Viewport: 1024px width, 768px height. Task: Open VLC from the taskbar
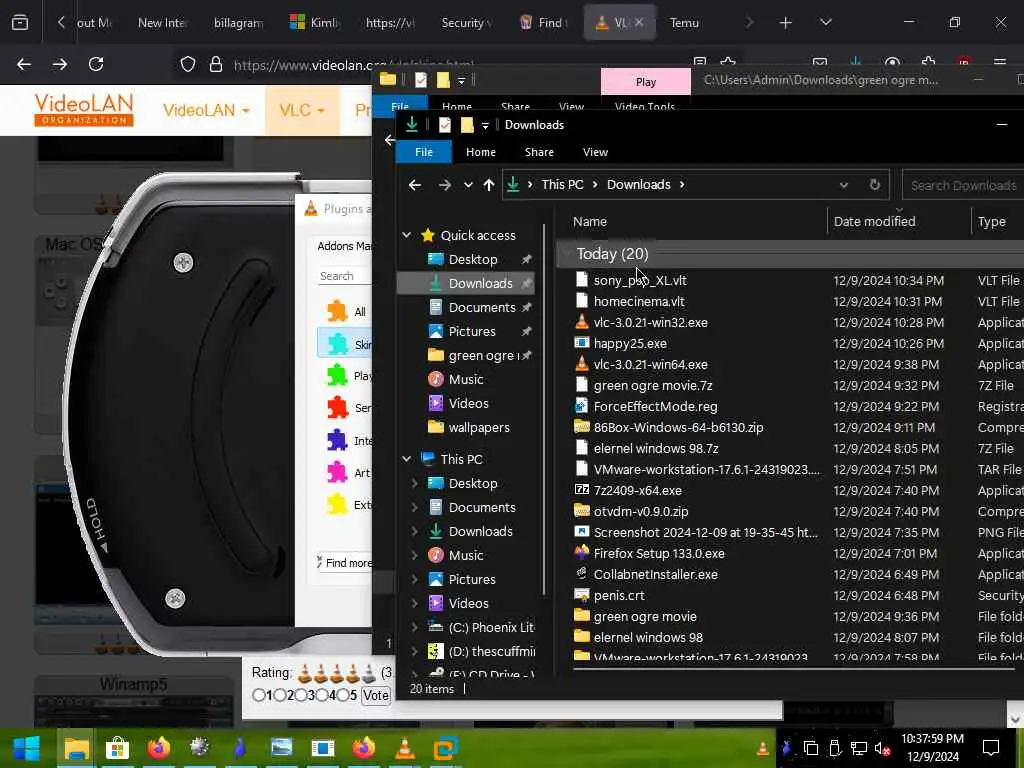[405, 748]
